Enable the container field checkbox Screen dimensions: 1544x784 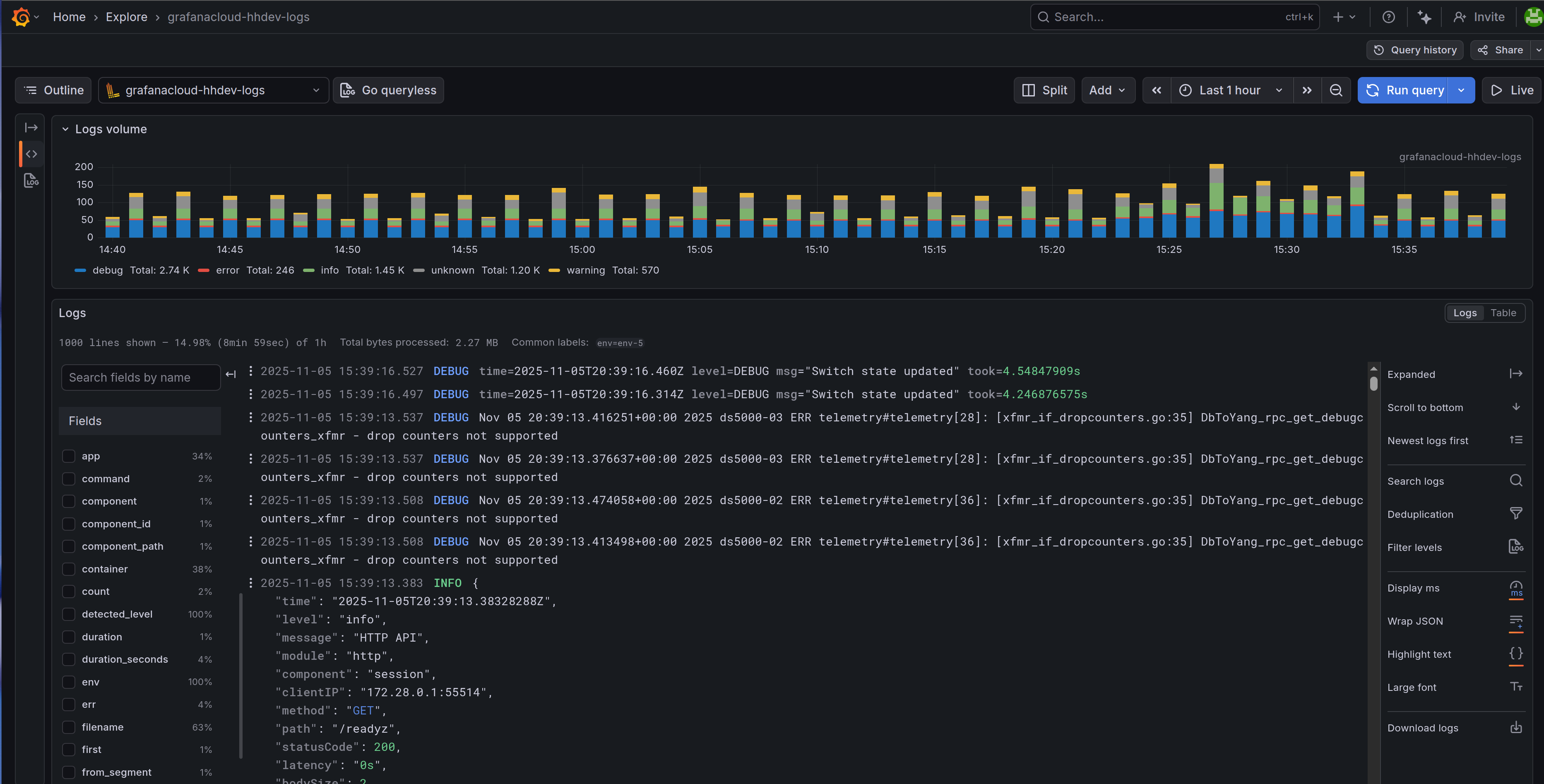click(69, 569)
